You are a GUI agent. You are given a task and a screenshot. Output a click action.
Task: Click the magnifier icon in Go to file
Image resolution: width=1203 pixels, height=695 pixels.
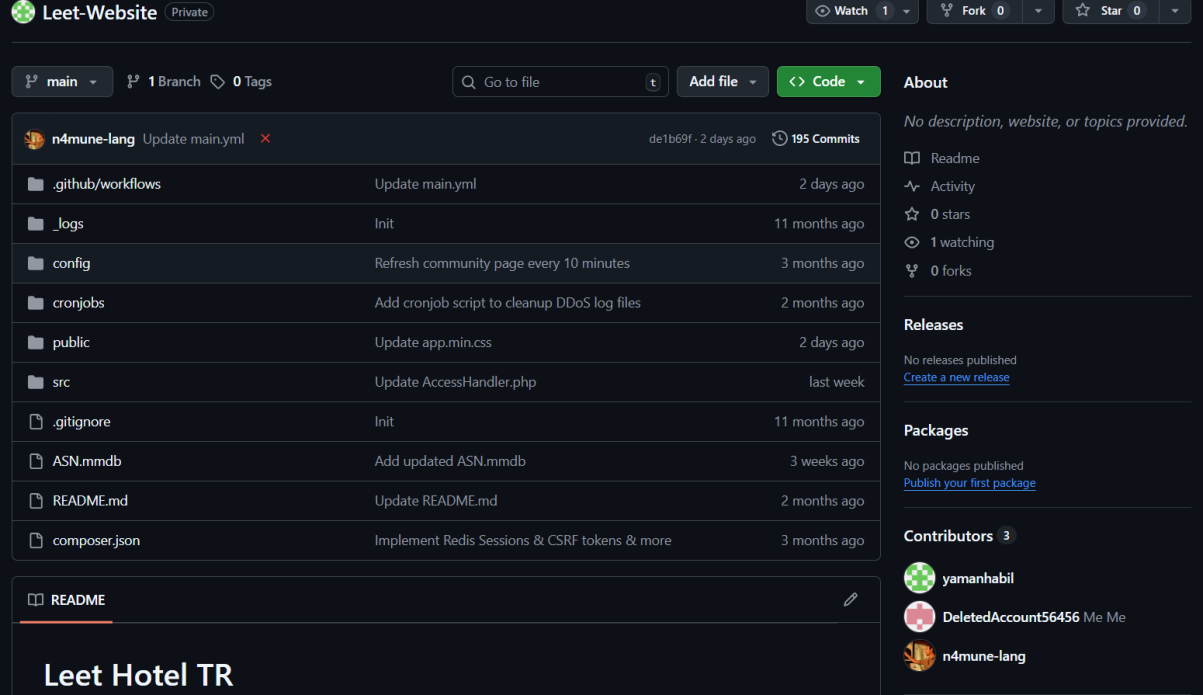469,82
